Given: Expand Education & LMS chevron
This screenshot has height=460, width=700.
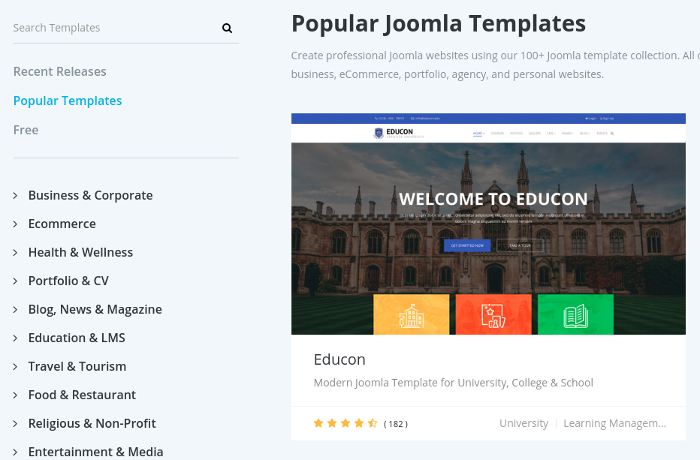Looking at the screenshot, I should (16, 338).
